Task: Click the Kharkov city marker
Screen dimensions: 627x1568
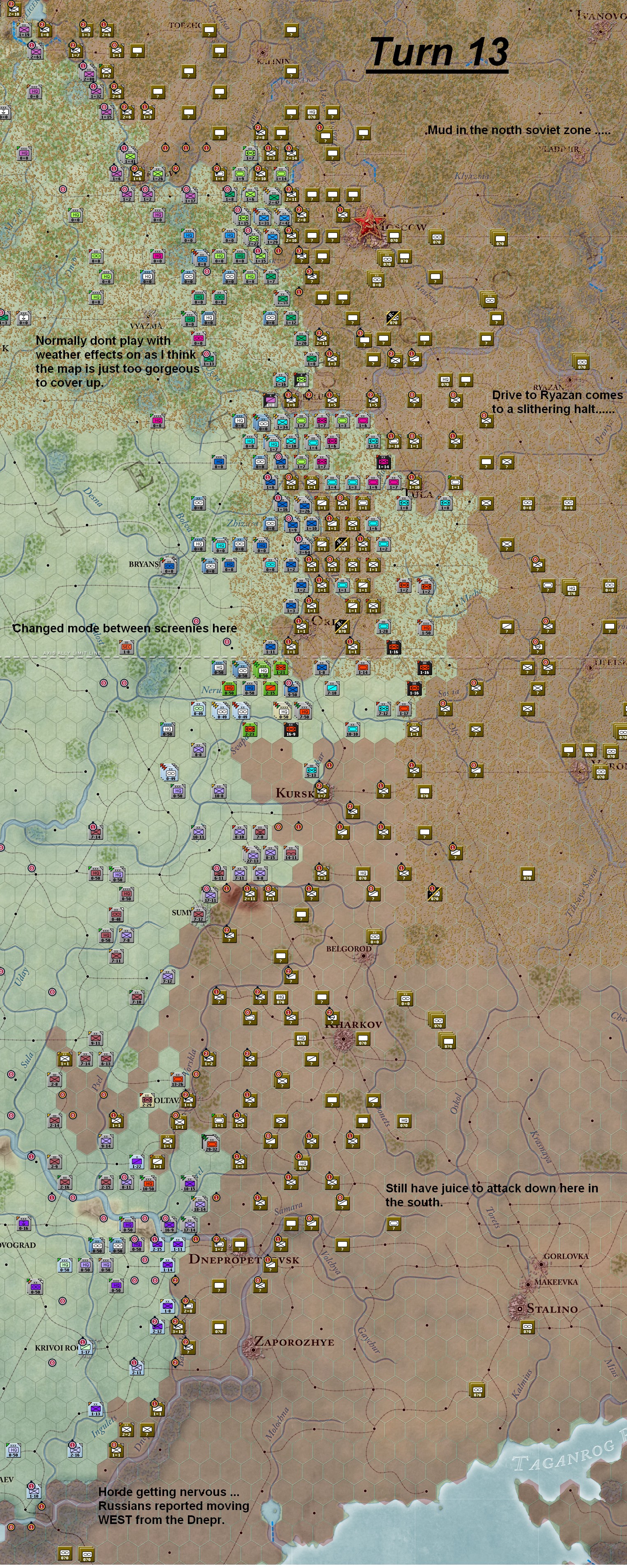Action: click(344, 1038)
